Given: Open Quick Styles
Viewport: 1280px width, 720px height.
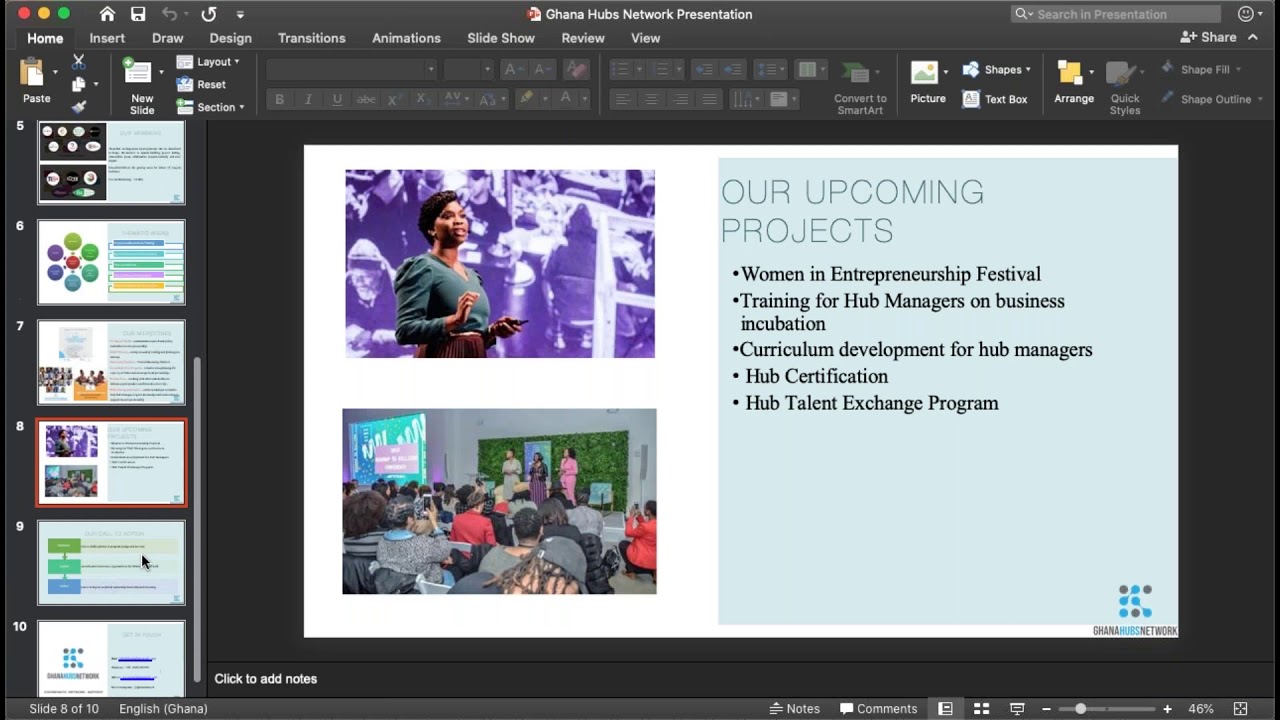Looking at the screenshot, I should (1125, 87).
